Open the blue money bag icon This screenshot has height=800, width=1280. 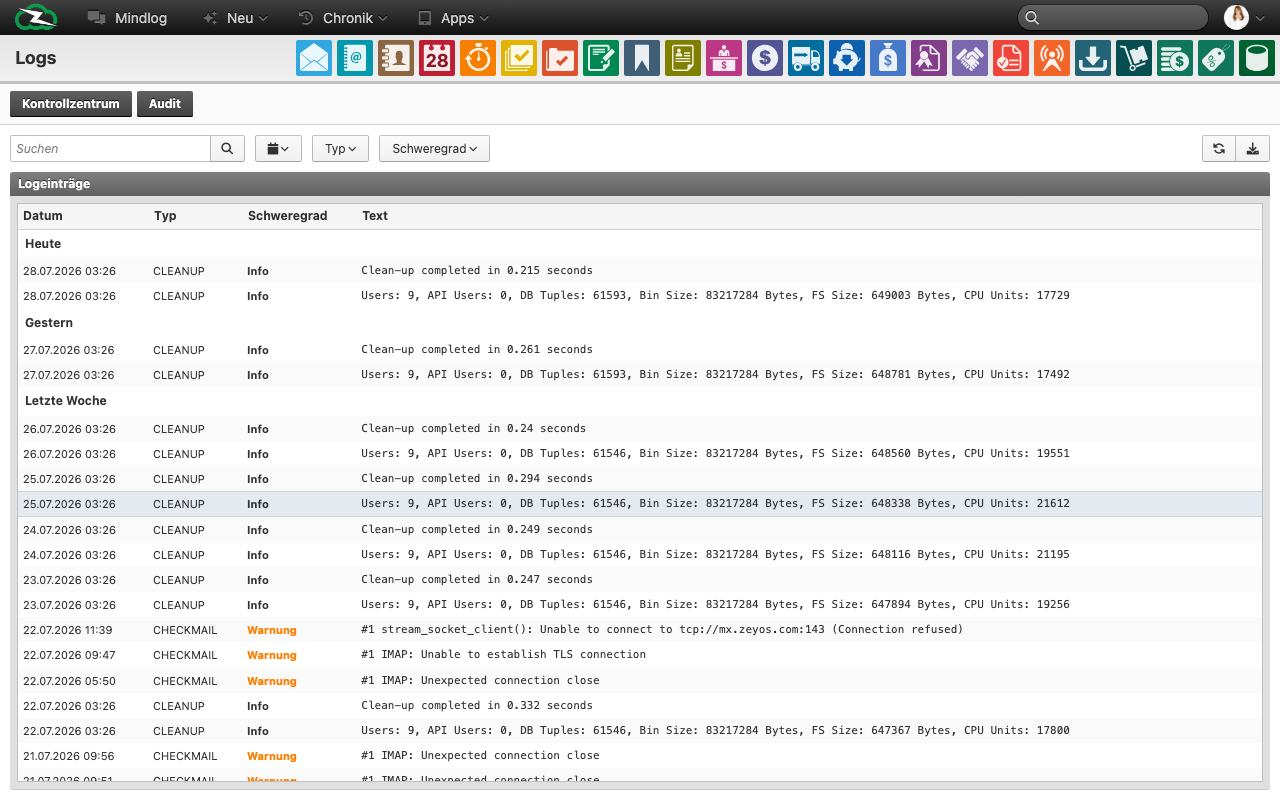click(x=888, y=58)
